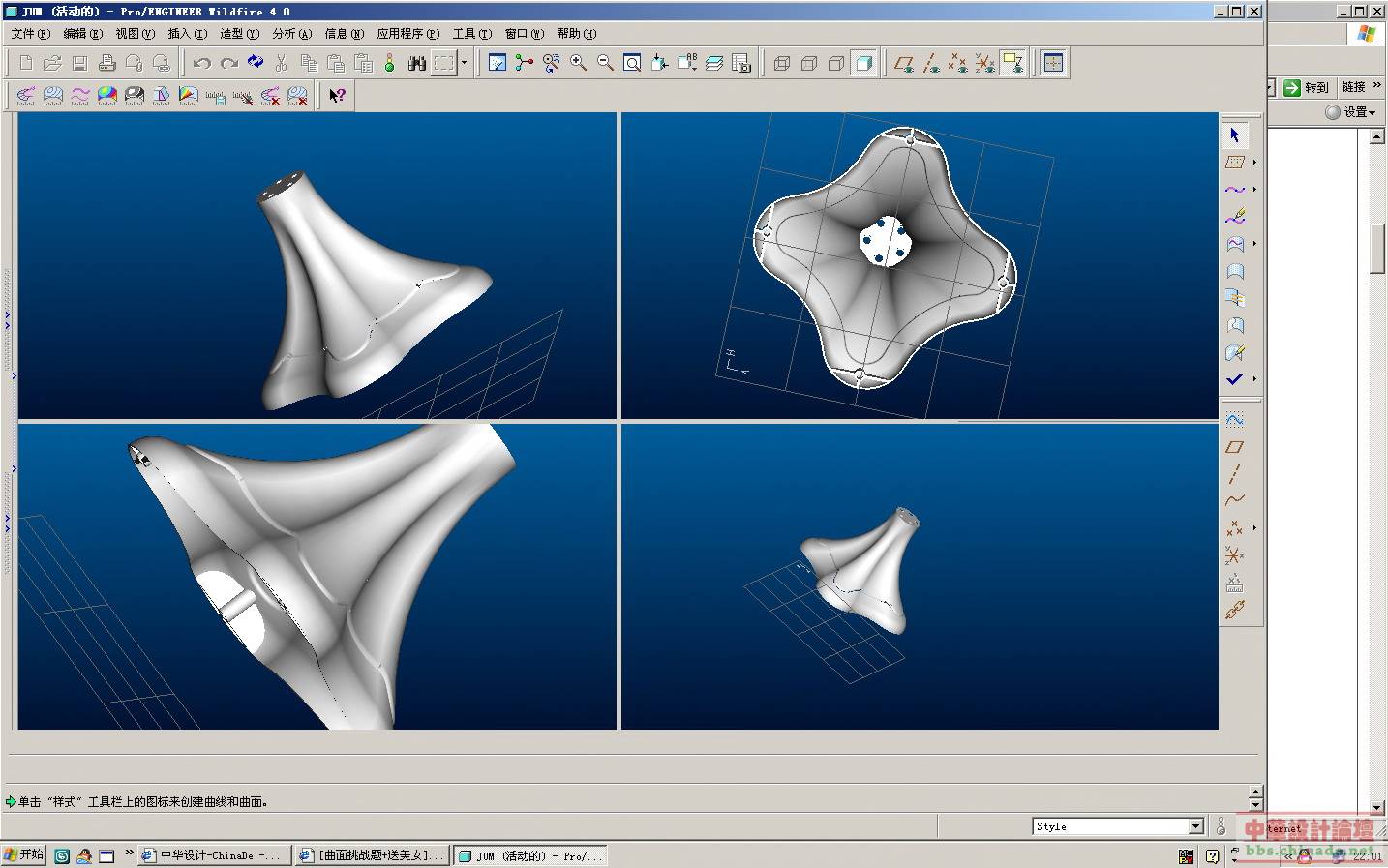Open the Style filter dropdown
This screenshot has height=868, width=1388.
[x=1195, y=826]
